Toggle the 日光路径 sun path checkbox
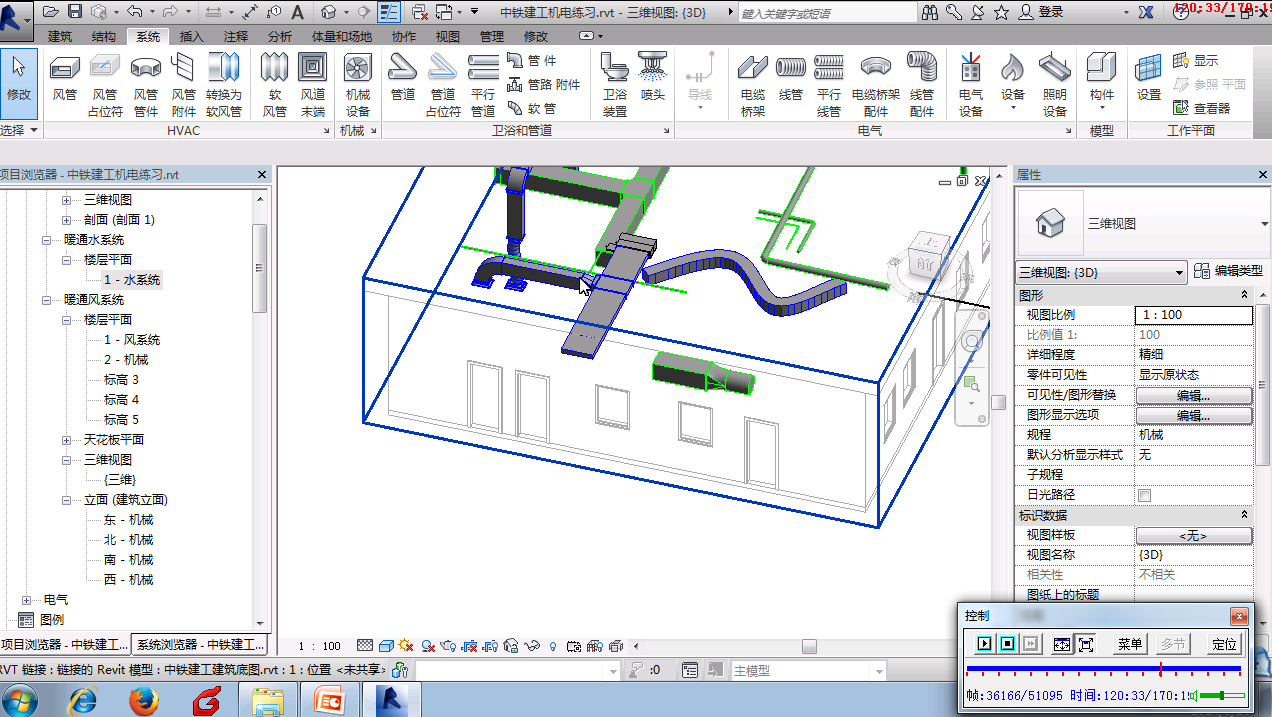The width and height of the screenshot is (1272, 717). point(1144,495)
